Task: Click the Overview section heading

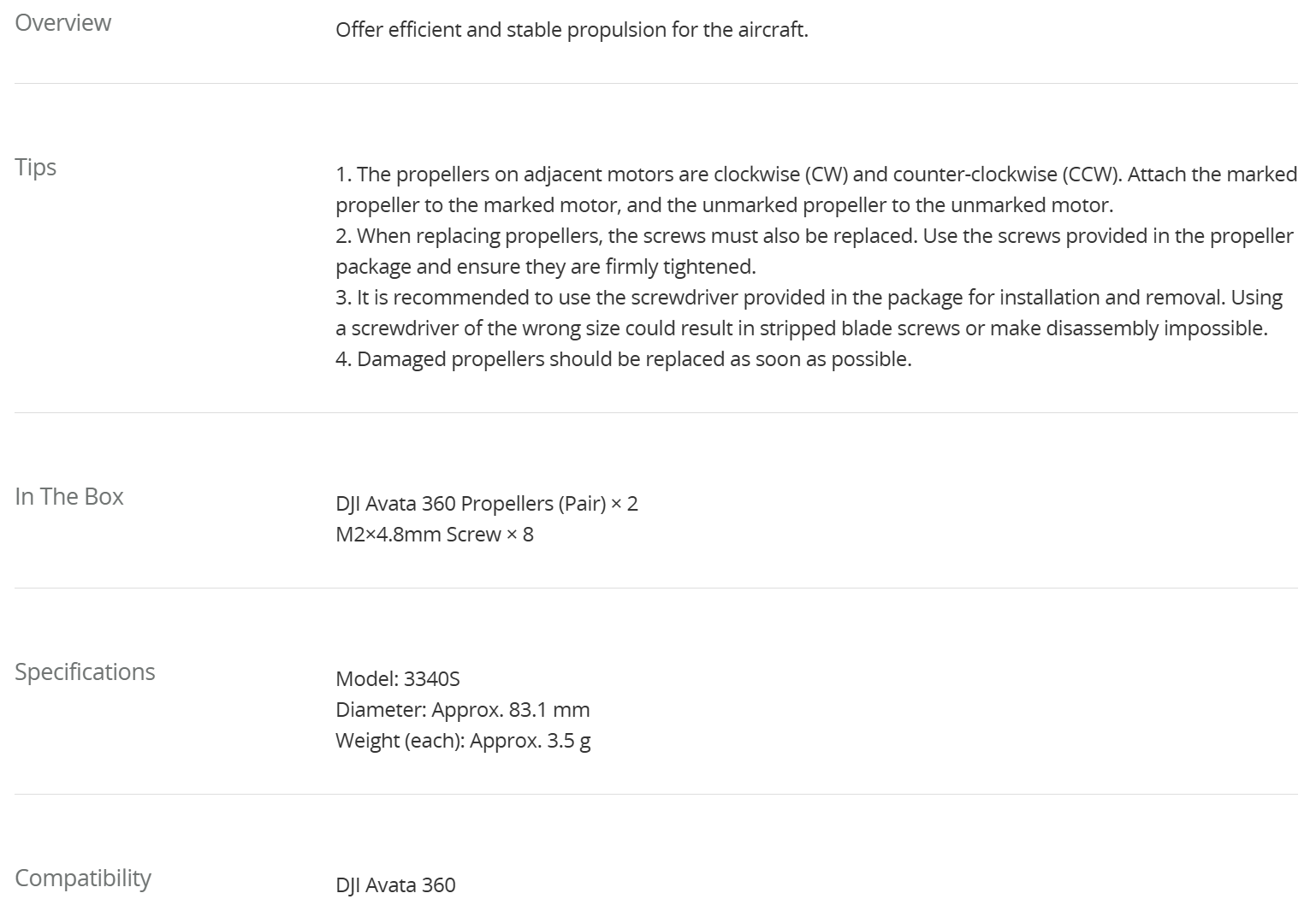Action: click(62, 22)
